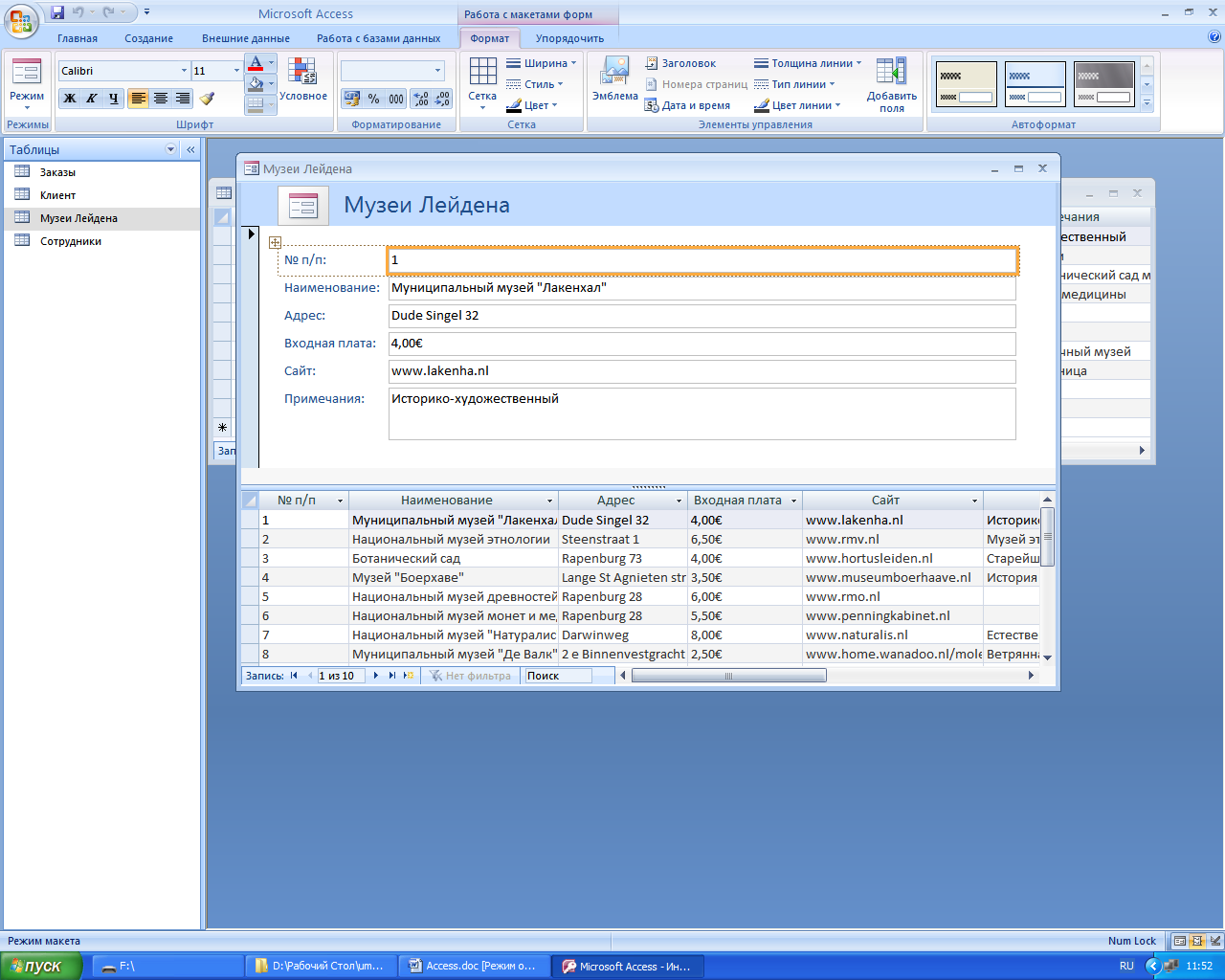Viewport: 1225px width, 980px height.
Task: Switch to the Упорядочить tab
Action: [x=569, y=38]
